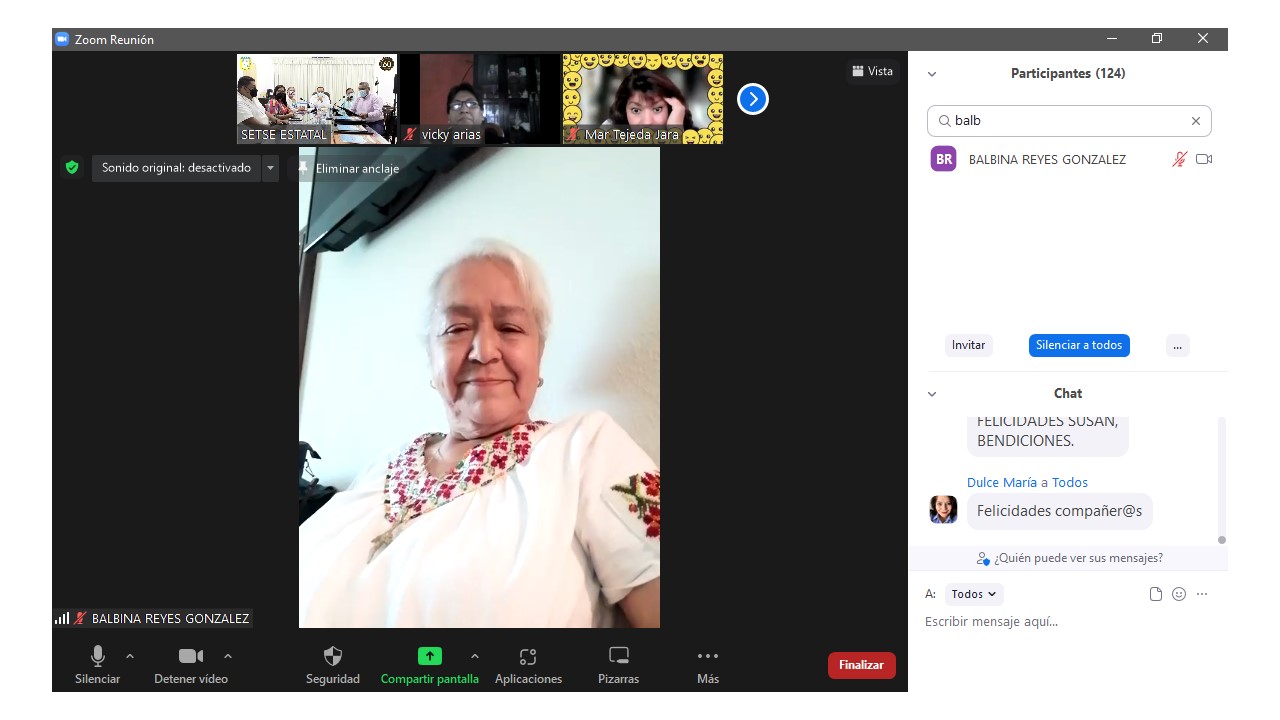Open the Más options menu
Viewport: 1280px width, 720px height.
pyautogui.click(x=708, y=665)
